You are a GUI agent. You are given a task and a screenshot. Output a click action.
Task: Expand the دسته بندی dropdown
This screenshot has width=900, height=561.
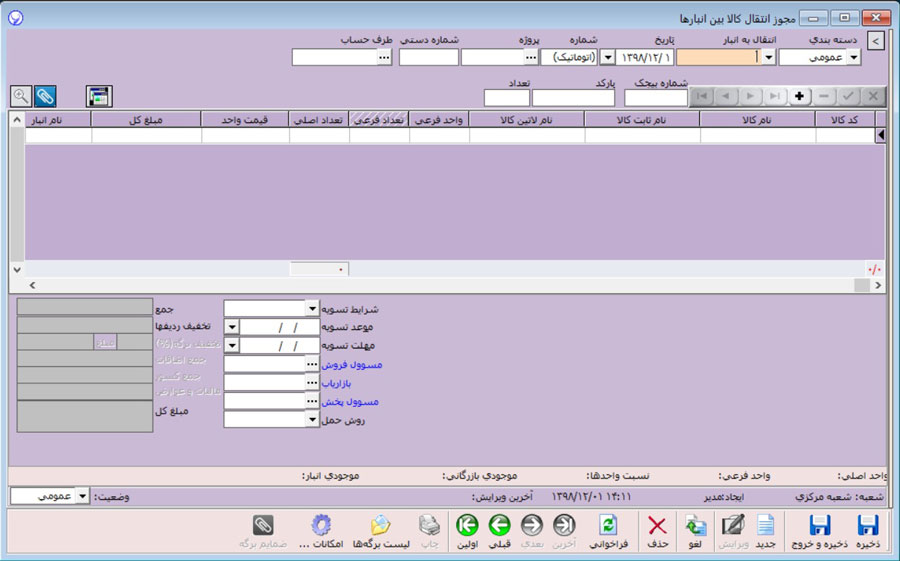[x=853, y=58]
